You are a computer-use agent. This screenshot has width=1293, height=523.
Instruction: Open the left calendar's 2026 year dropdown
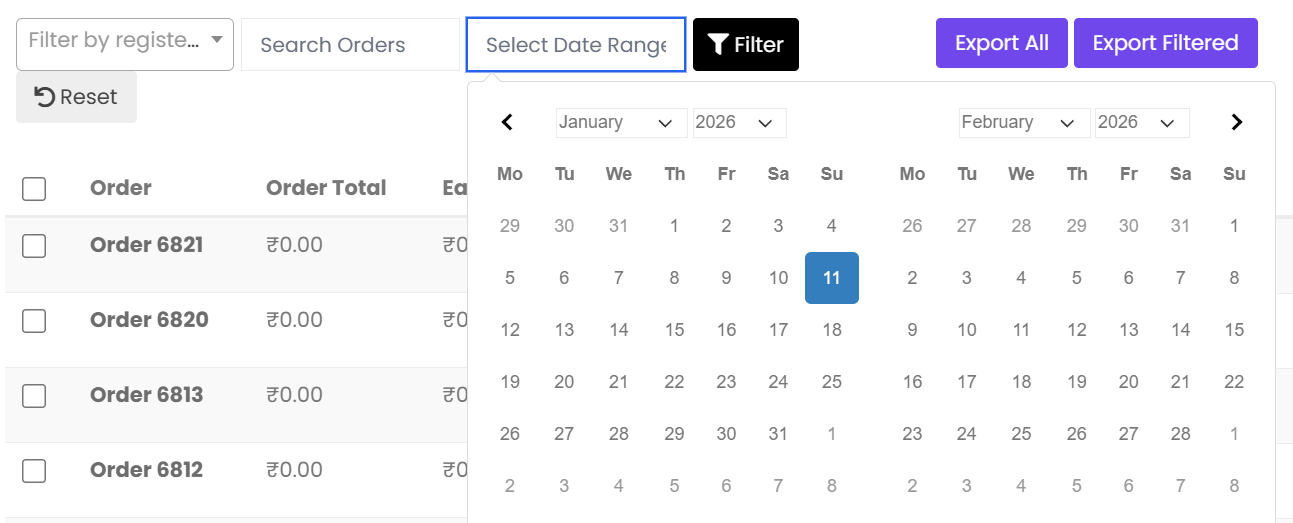(739, 122)
